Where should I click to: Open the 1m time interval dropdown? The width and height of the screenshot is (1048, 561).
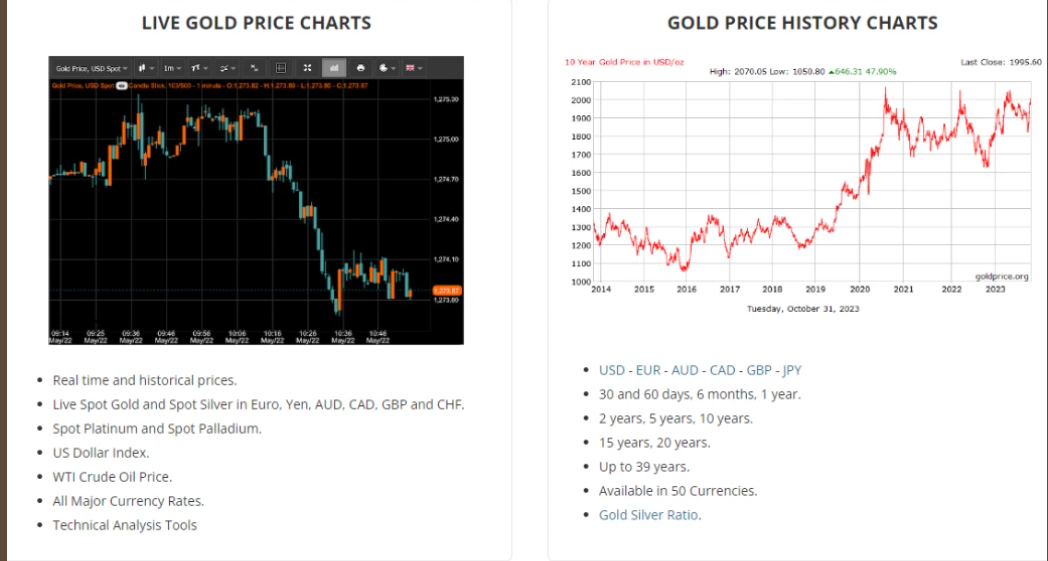pyautogui.click(x=172, y=68)
